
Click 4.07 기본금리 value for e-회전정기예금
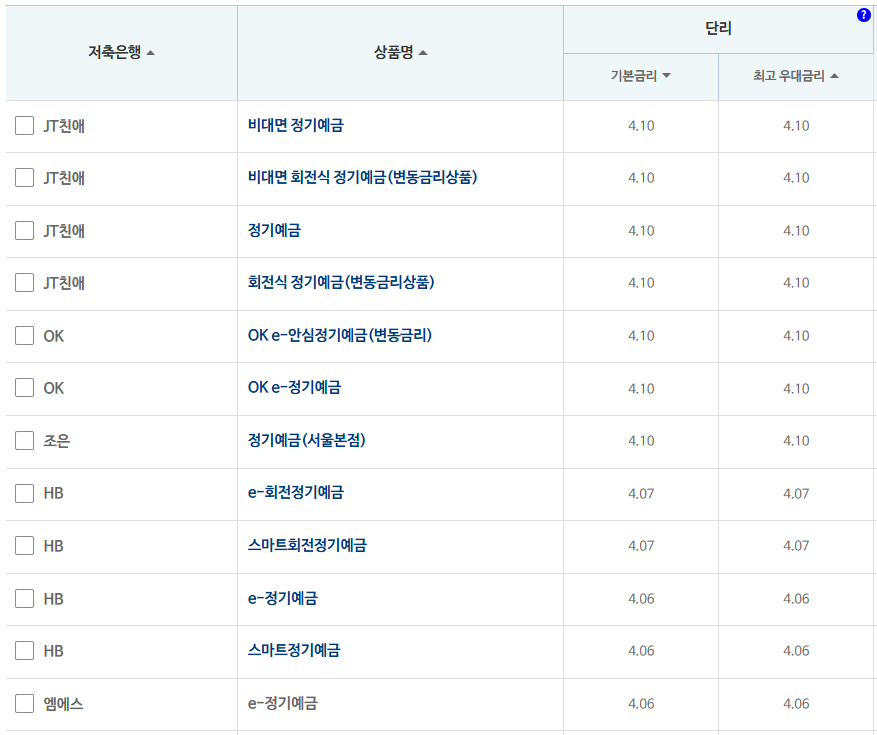coord(641,493)
